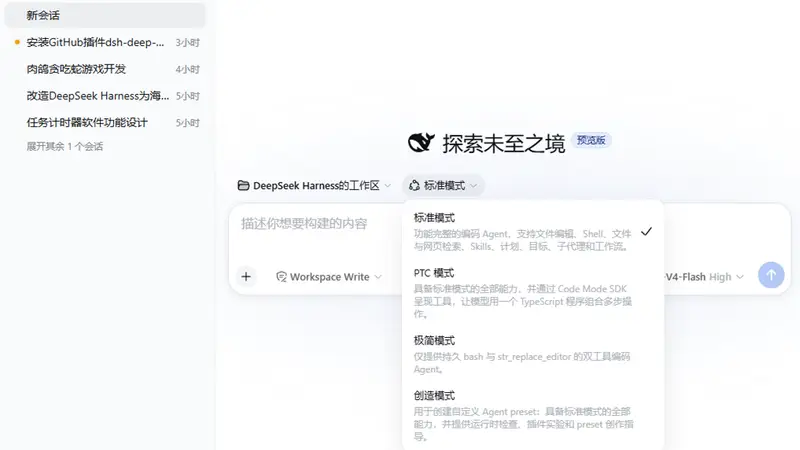Image resolution: width=800 pixels, height=450 pixels.
Task: Collapse the 标准模式 mode selector
Action: [x=443, y=186]
